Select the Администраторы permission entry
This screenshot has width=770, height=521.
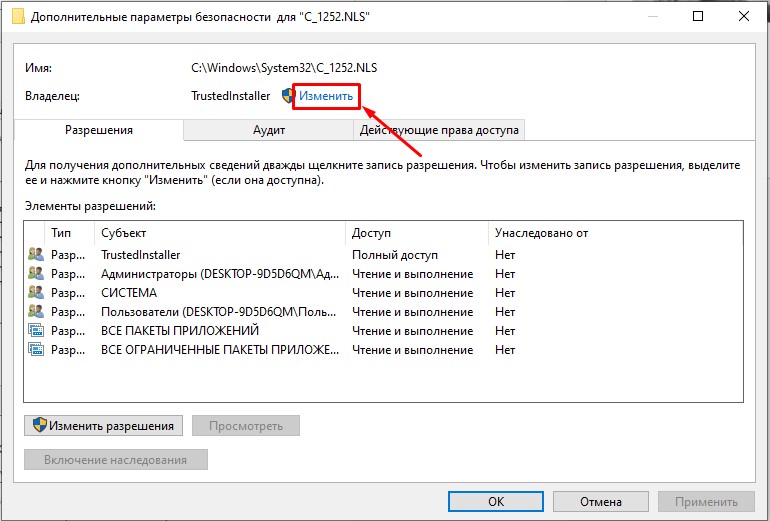[383, 274]
